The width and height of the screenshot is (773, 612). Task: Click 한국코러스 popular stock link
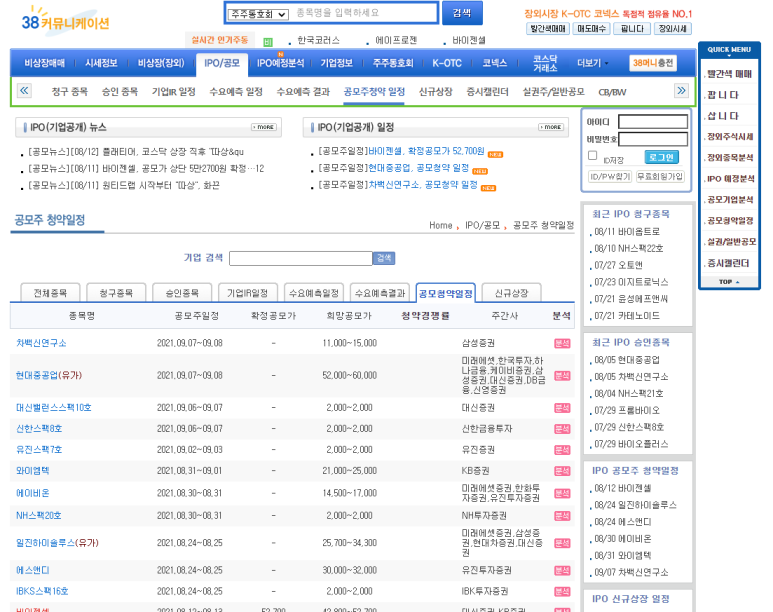click(318, 40)
